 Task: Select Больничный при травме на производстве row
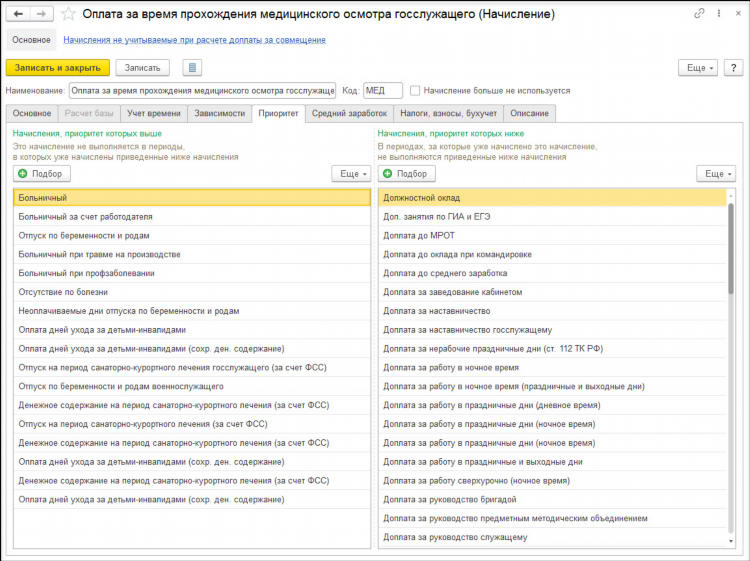point(192,254)
